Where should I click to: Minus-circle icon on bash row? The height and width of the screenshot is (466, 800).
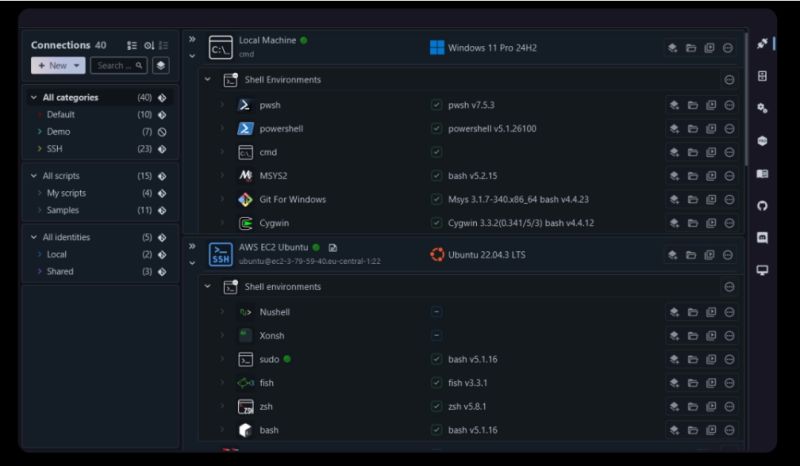point(729,430)
